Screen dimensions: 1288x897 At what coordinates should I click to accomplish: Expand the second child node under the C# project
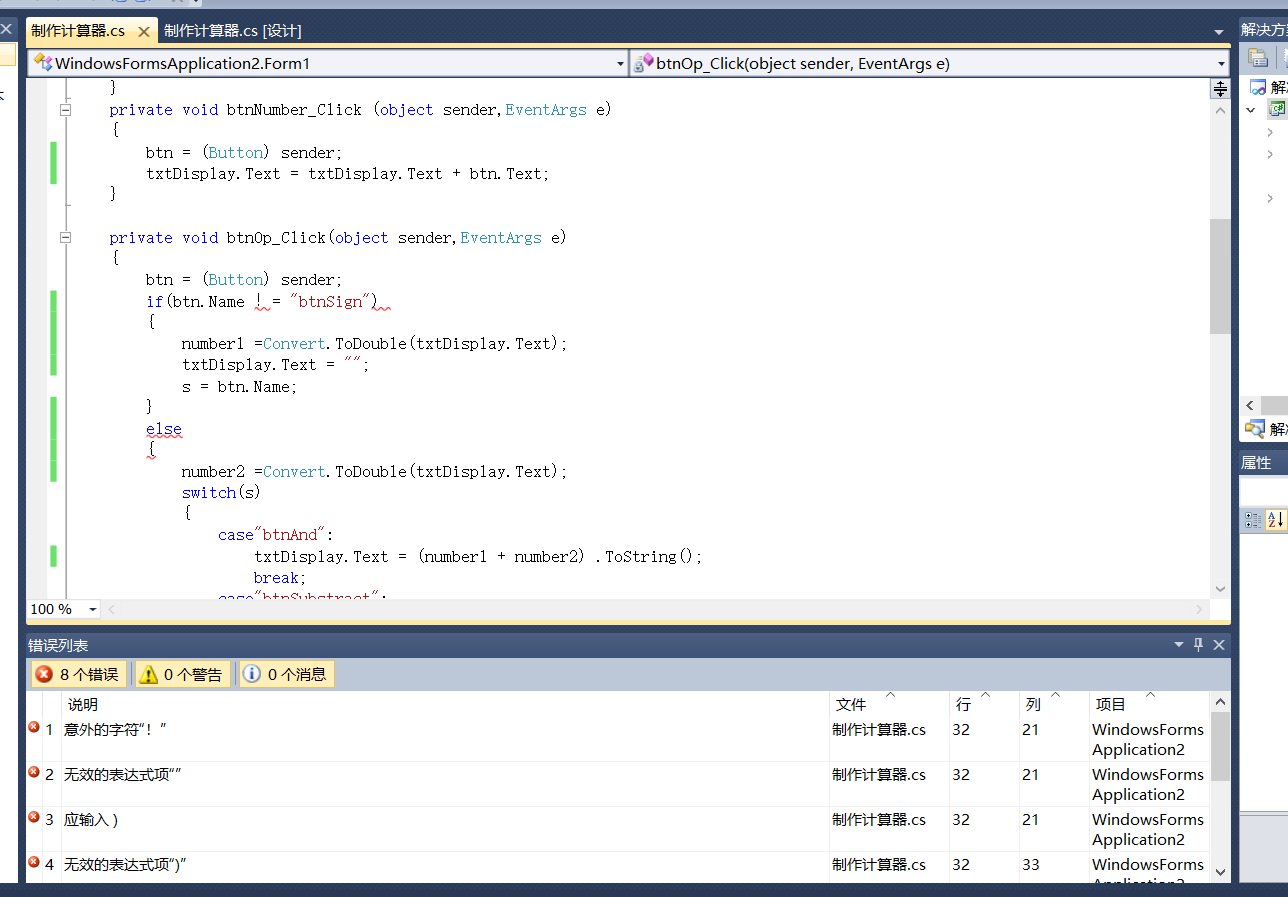pos(1270,154)
